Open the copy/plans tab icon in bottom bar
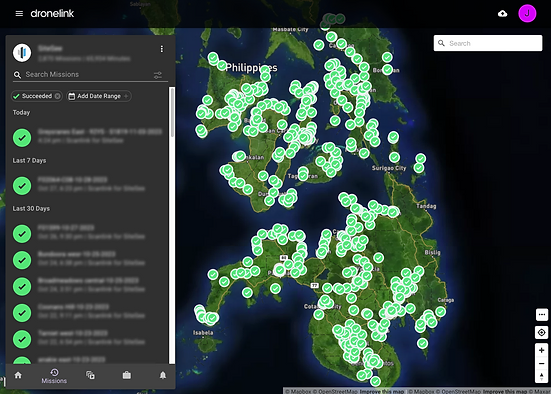This screenshot has width=551, height=394. (90, 375)
